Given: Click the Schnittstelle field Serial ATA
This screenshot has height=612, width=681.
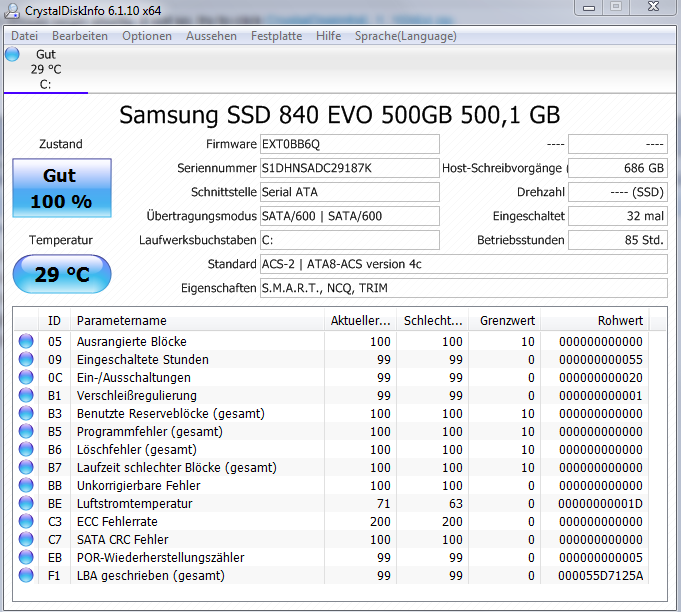Looking at the screenshot, I should (350, 192).
